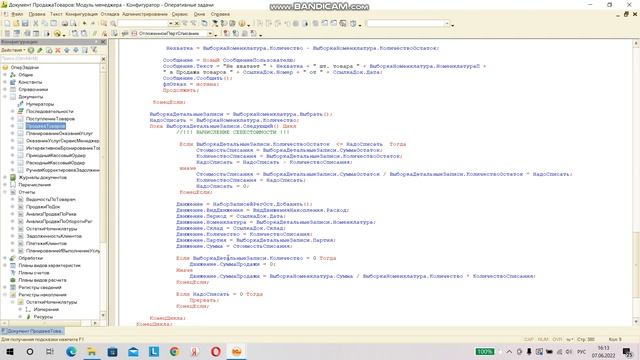Click the red delete X in Configuration panel
Viewport: 640px width, 360px height.
pos(58,50)
